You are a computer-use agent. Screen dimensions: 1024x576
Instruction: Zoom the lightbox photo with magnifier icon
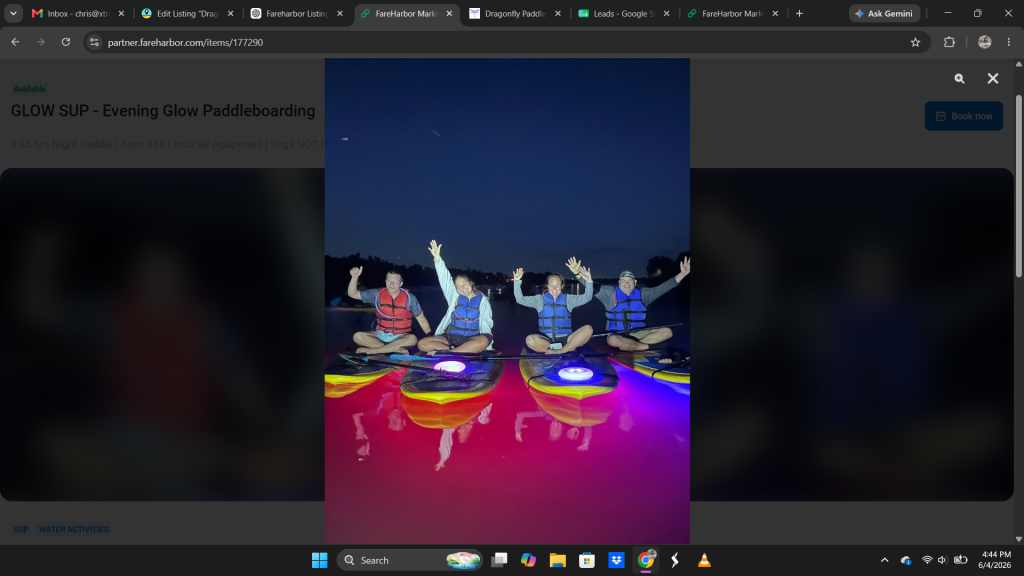click(x=959, y=78)
